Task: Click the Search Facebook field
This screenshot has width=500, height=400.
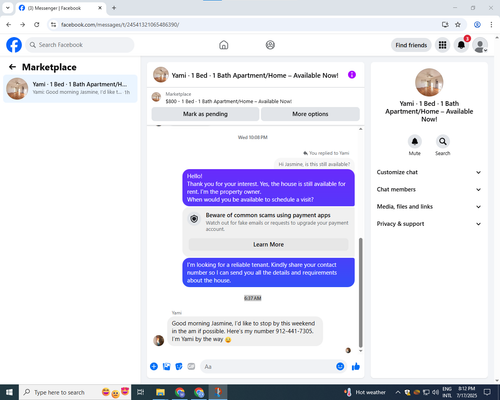Action: click(80, 45)
